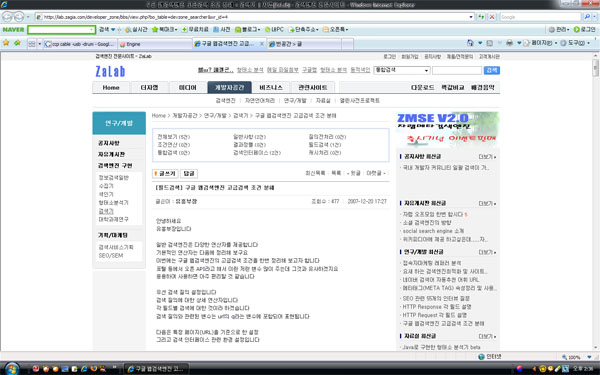
Task: Click the 전체보기 (5건) category link
Action: click(x=173, y=137)
